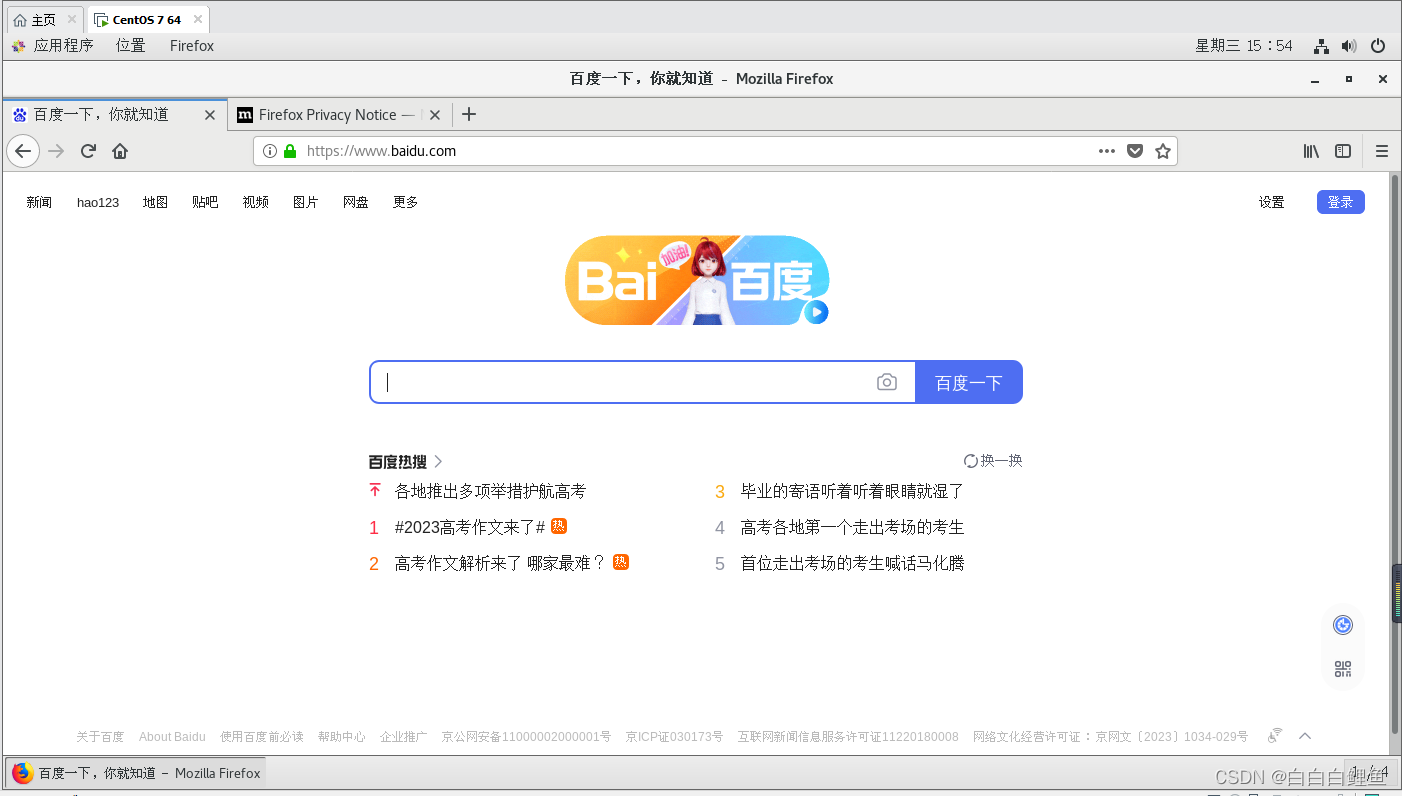
Task: Click the 登录 login button
Action: pos(1340,202)
